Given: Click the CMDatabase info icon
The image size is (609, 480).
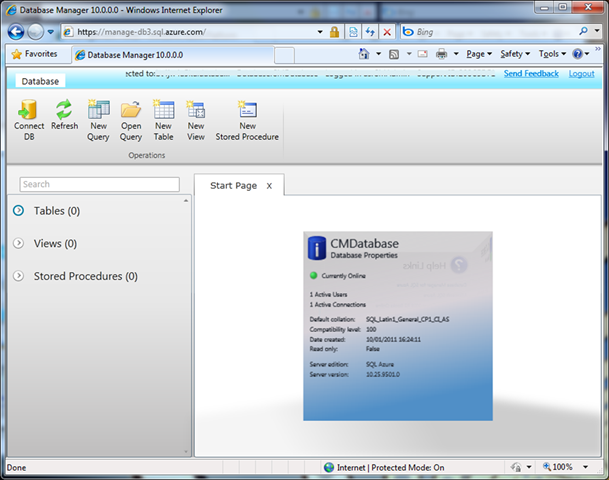Looking at the screenshot, I should [317, 248].
